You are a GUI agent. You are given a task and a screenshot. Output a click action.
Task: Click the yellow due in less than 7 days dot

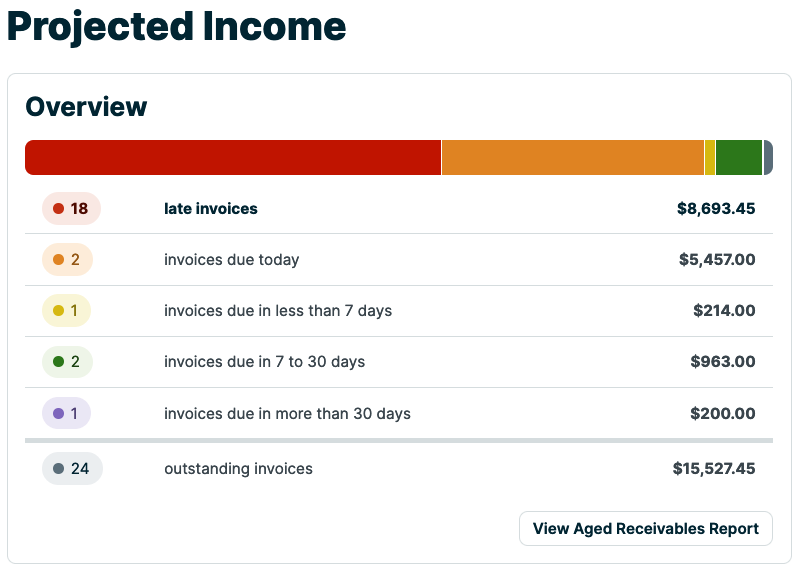(58, 310)
